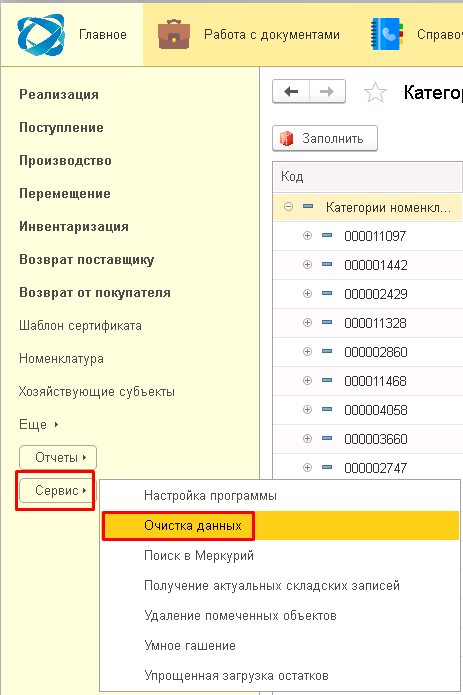Open Номенклатура in the sidebar
This screenshot has height=695, width=463.
61,359
